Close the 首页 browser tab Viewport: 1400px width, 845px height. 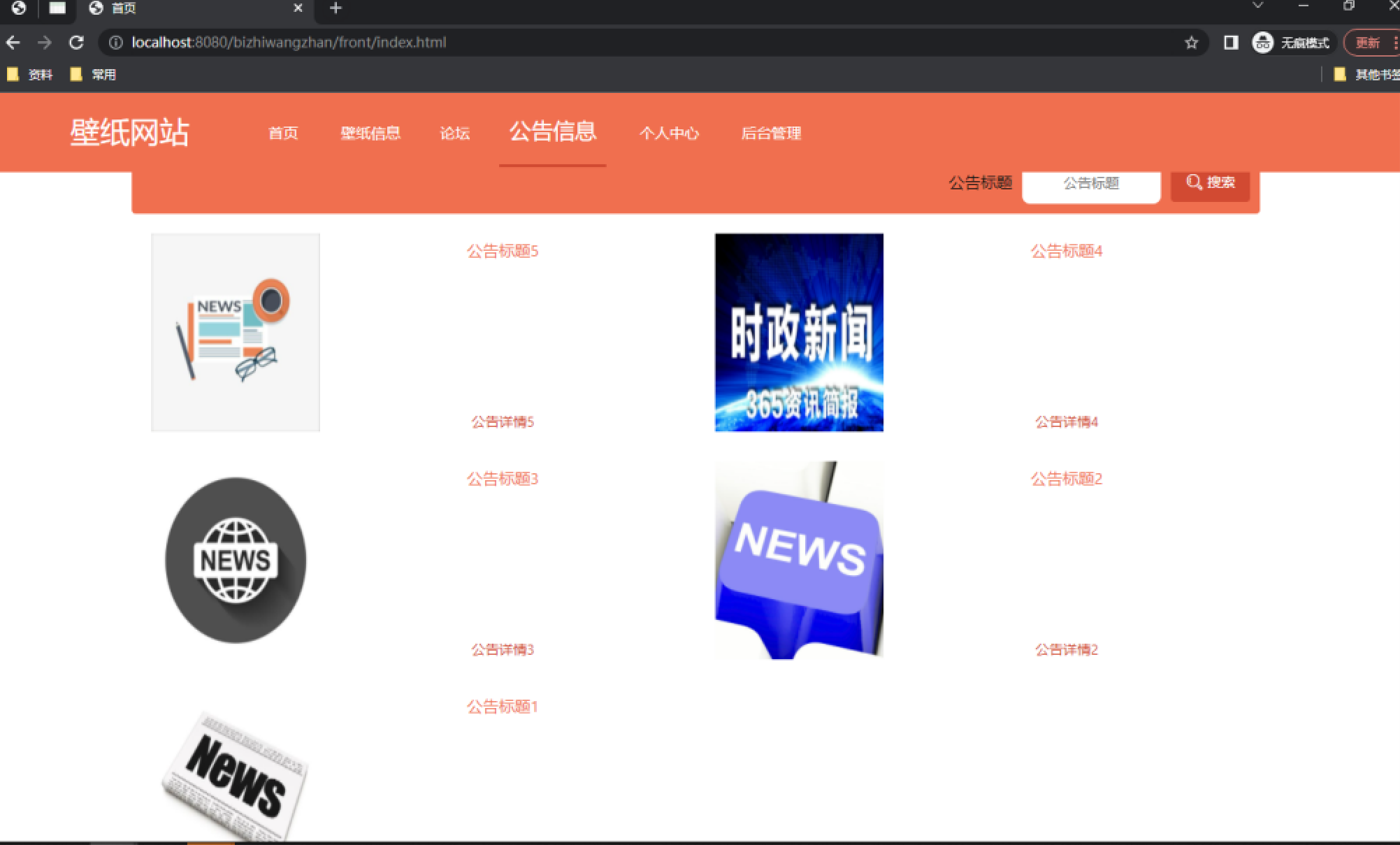click(x=298, y=8)
